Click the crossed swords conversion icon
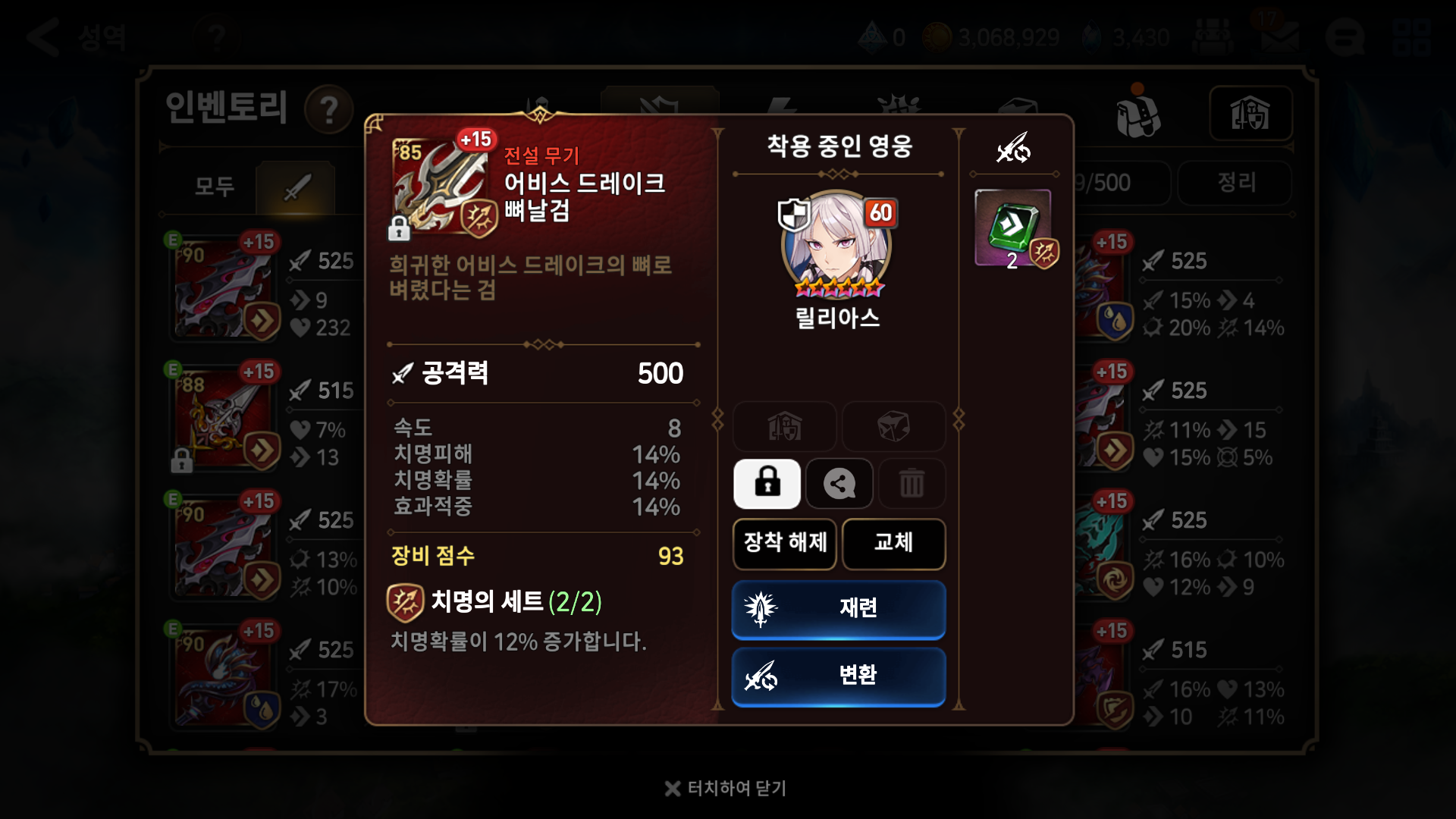The image size is (1456, 819). click(1013, 148)
